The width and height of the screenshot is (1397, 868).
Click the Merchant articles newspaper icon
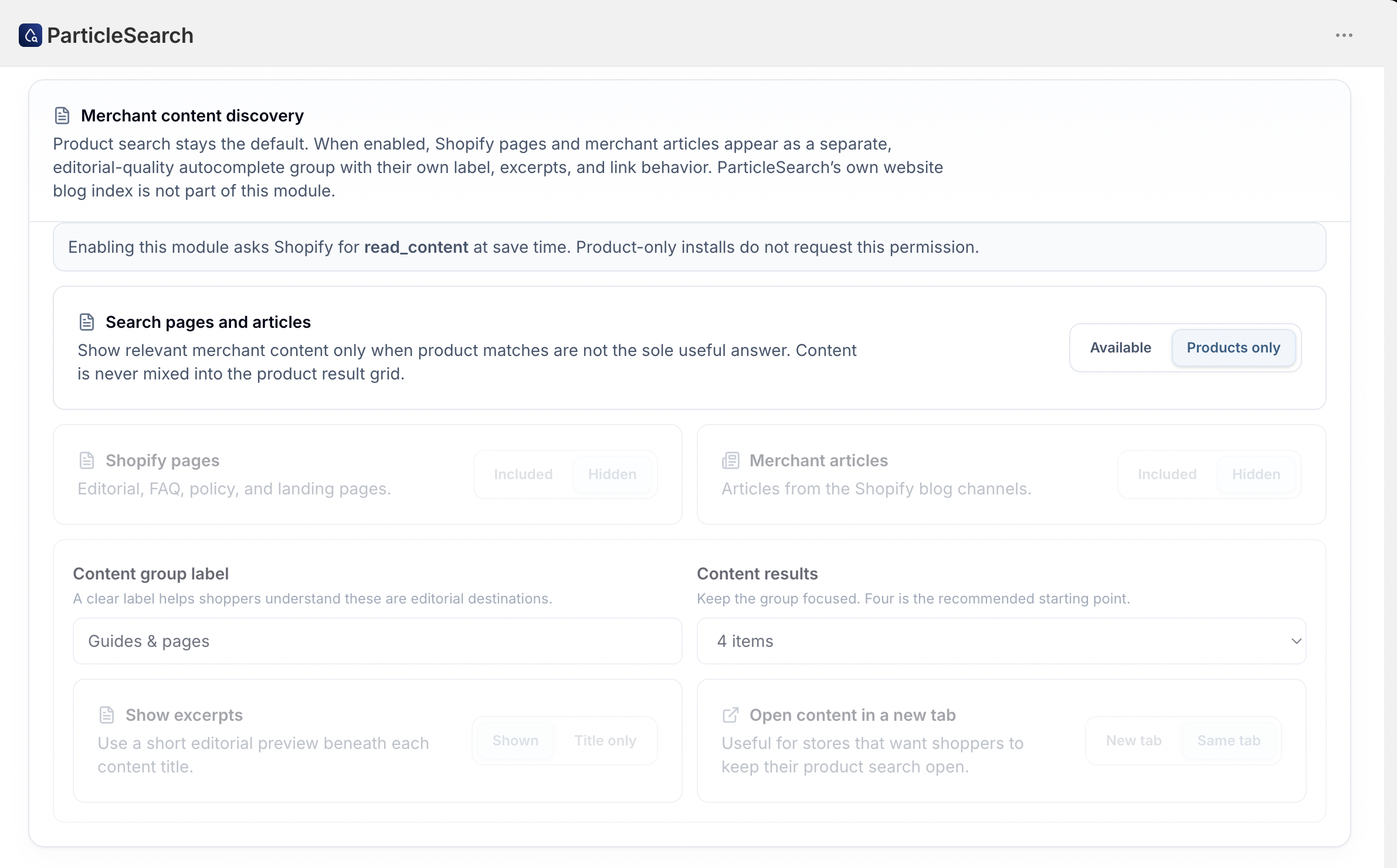(x=731, y=460)
